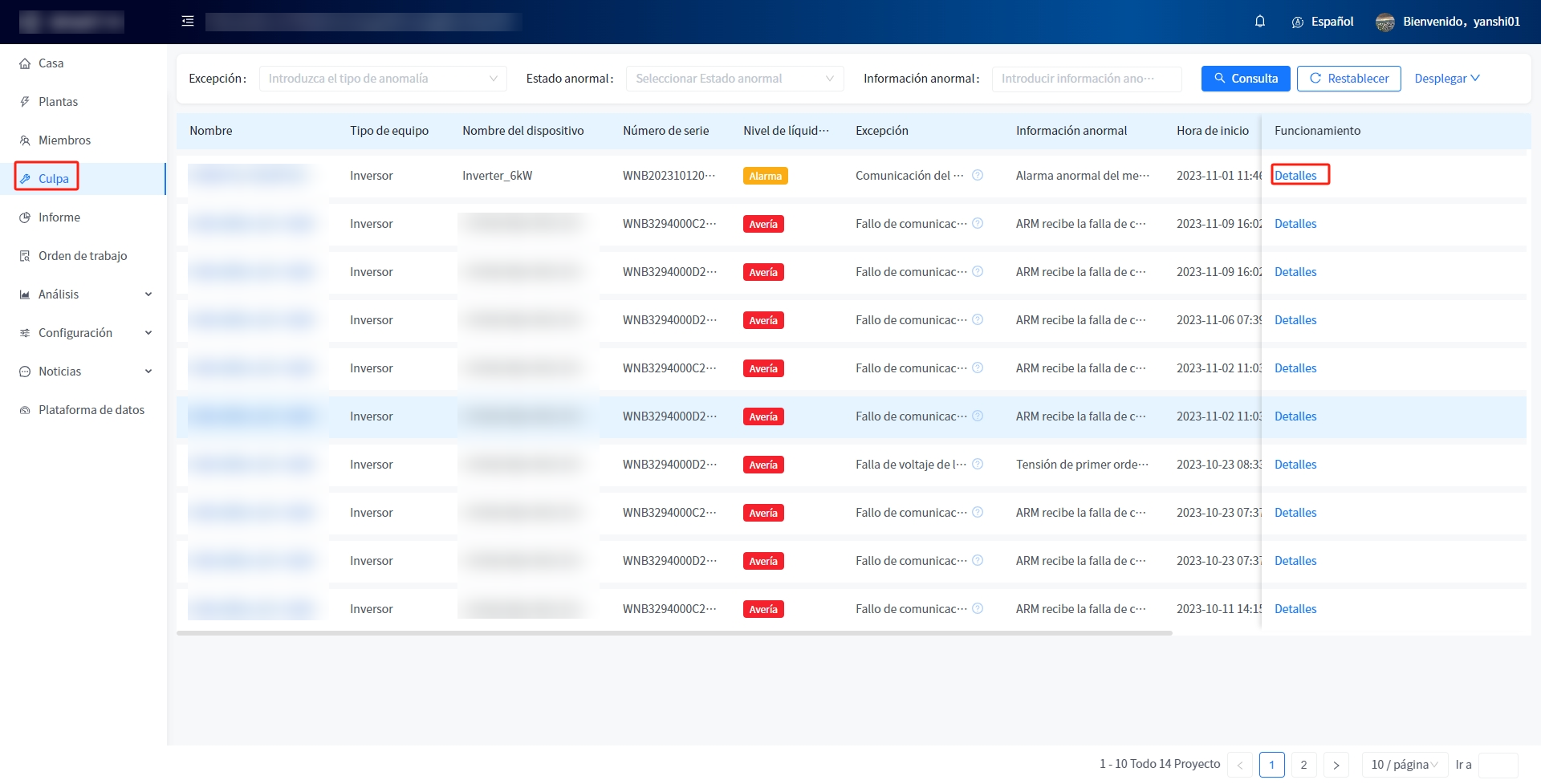Open the Excepción anomaly type dropdown
Viewport: 1541px width, 784px height.
click(x=383, y=79)
